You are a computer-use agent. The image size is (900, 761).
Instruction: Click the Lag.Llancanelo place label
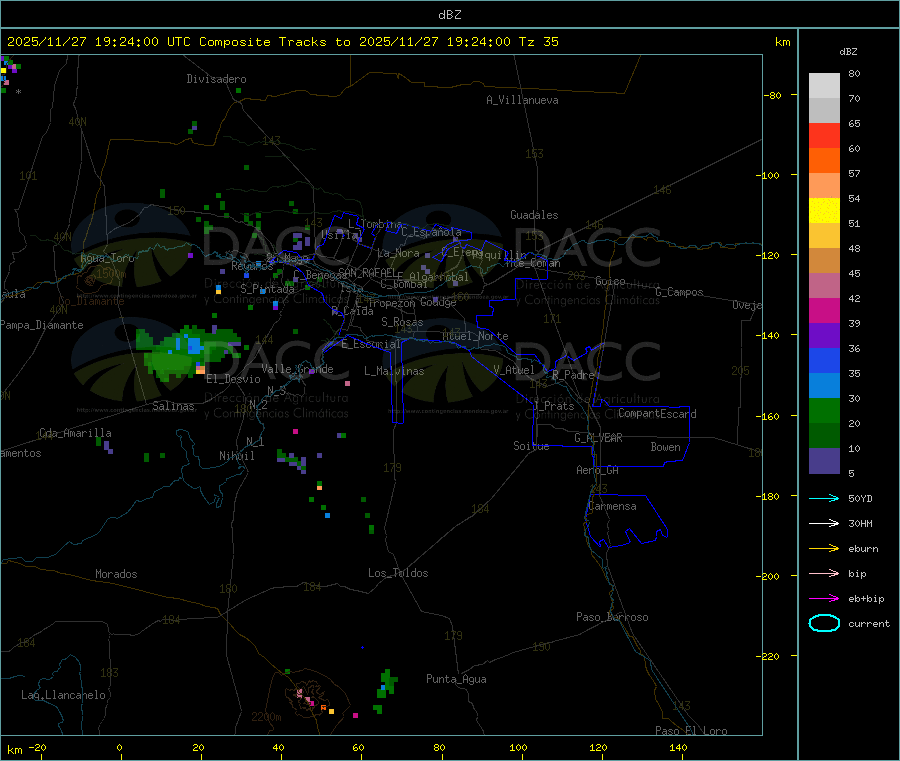pos(63,695)
